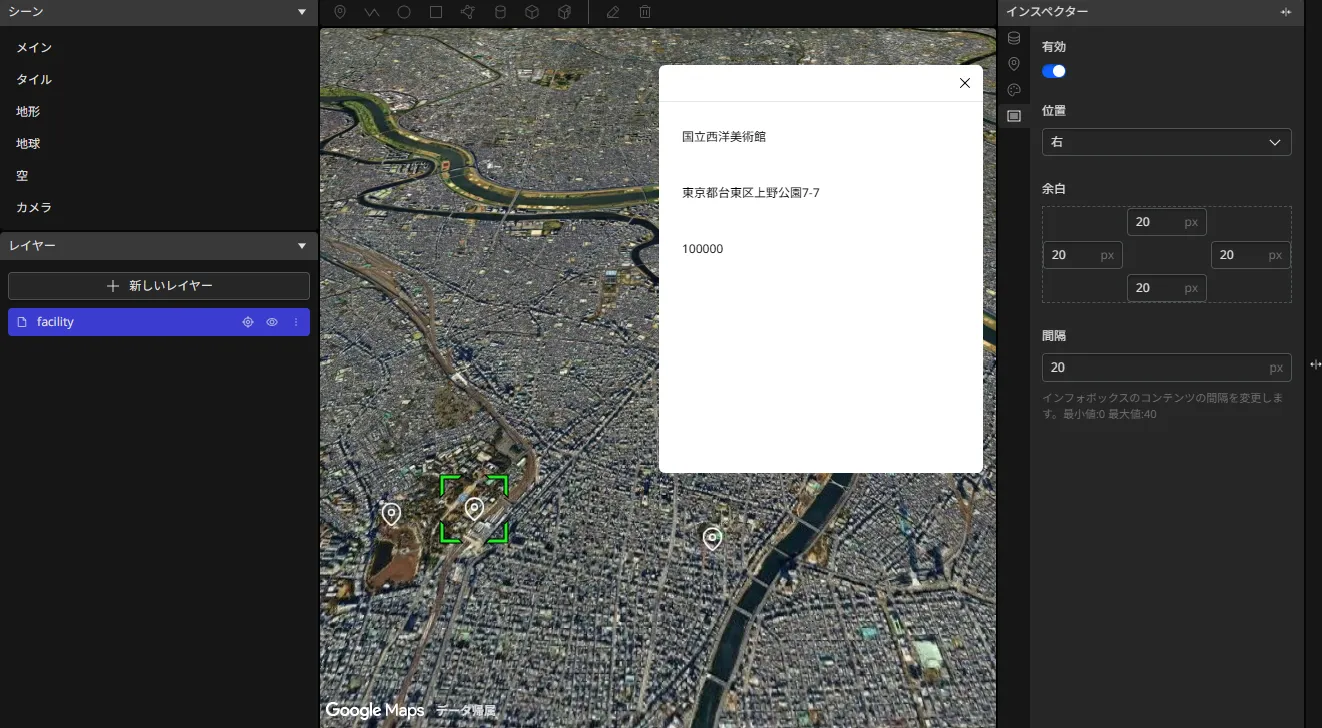This screenshot has width=1322, height=728.
Task: Click the top 余白 padding field
Action: pyautogui.click(x=1166, y=222)
